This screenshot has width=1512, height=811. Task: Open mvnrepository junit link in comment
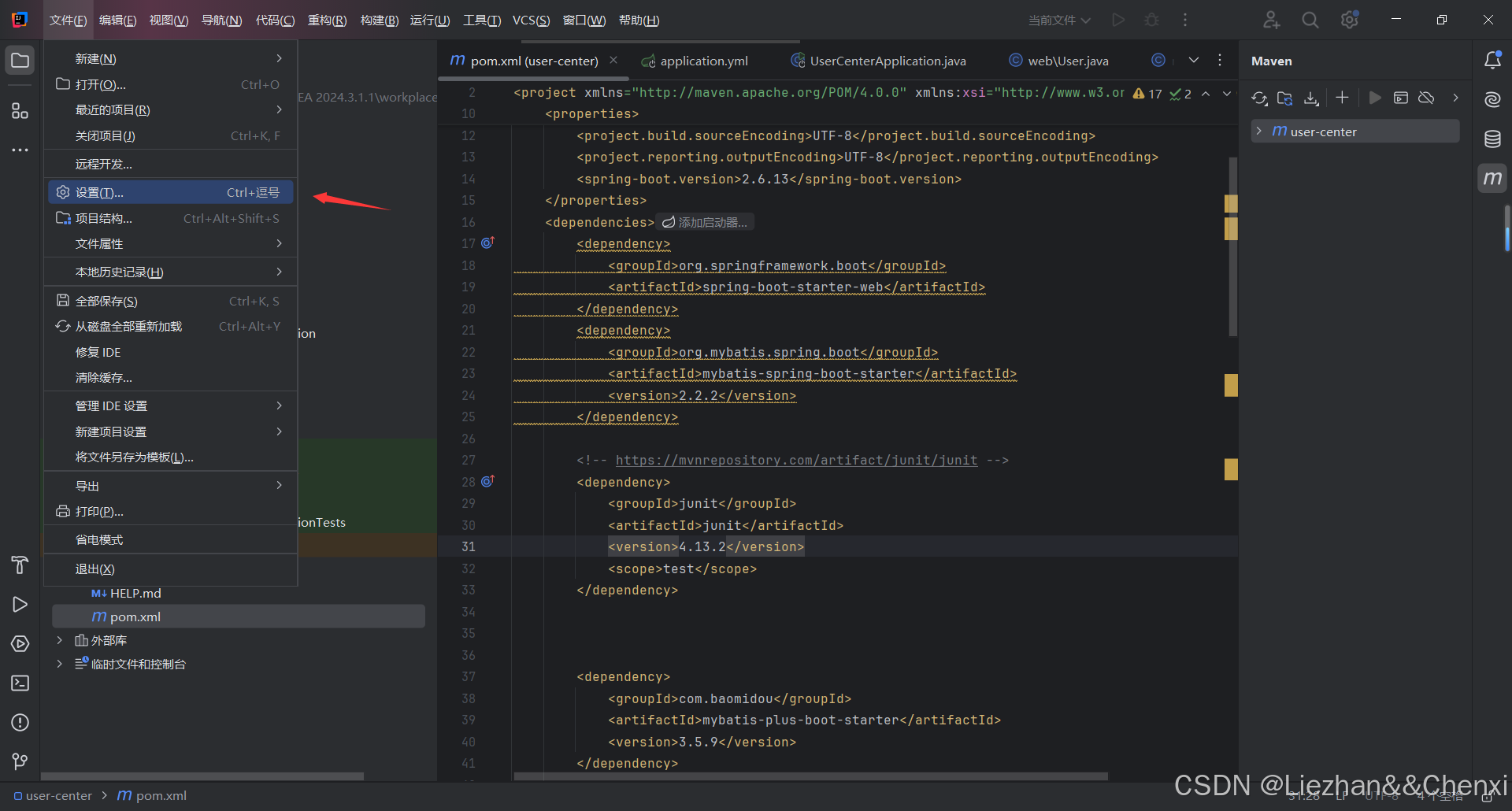pos(796,461)
